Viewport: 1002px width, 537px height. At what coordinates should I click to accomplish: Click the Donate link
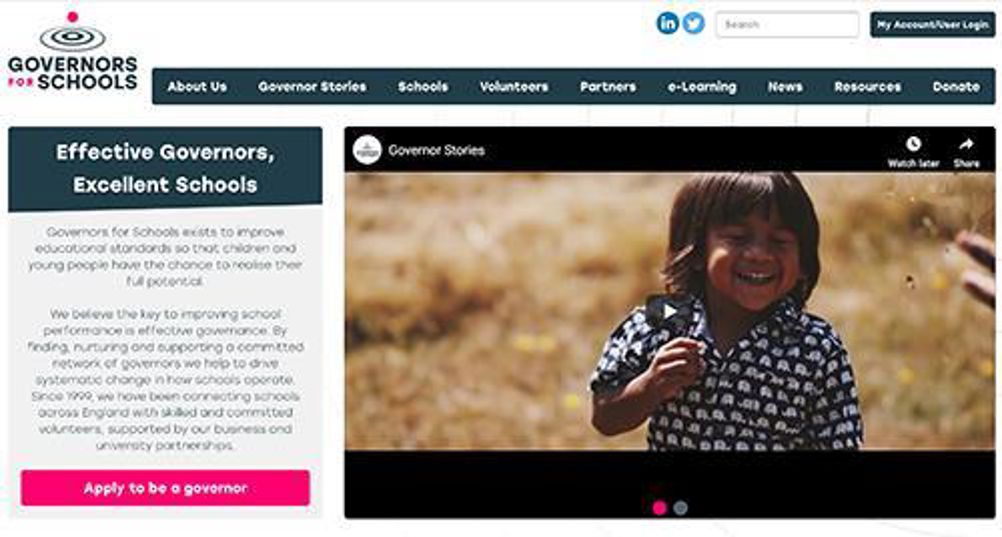point(956,86)
